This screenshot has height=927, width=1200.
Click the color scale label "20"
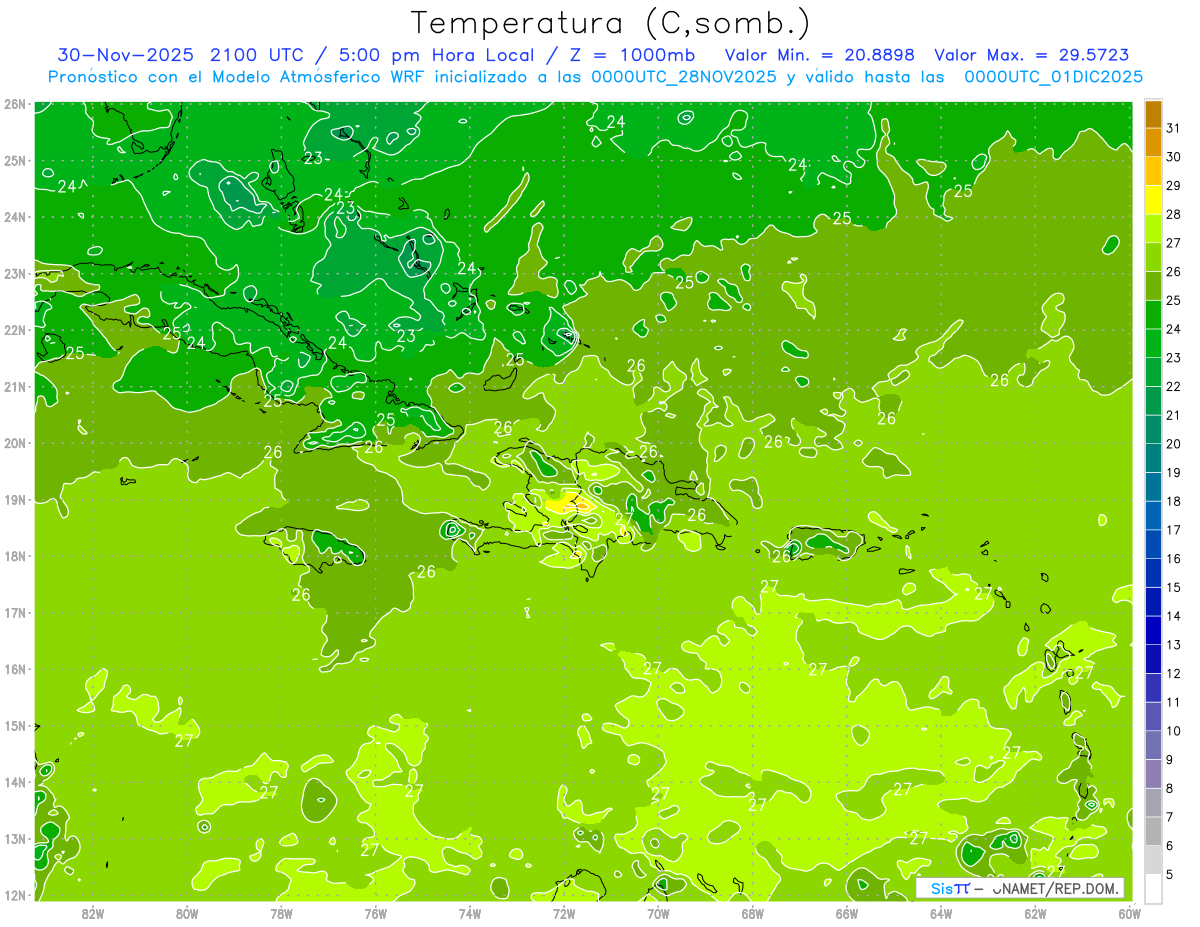(x=1173, y=443)
